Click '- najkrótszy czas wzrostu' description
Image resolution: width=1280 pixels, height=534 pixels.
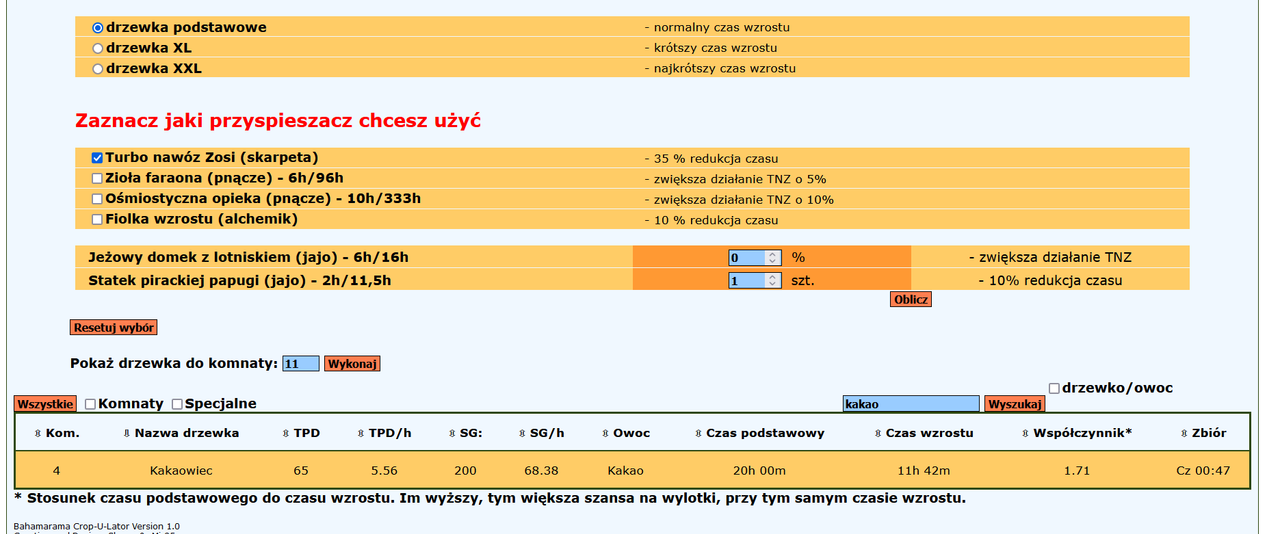720,69
